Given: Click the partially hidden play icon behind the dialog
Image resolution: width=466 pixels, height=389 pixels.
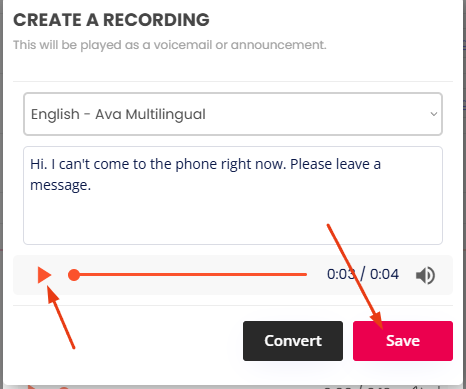Looking at the screenshot, I should click(x=32, y=387).
